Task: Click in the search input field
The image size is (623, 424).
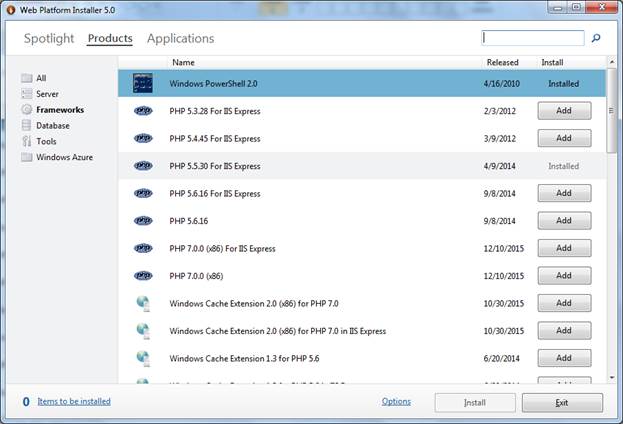Action: (x=533, y=38)
